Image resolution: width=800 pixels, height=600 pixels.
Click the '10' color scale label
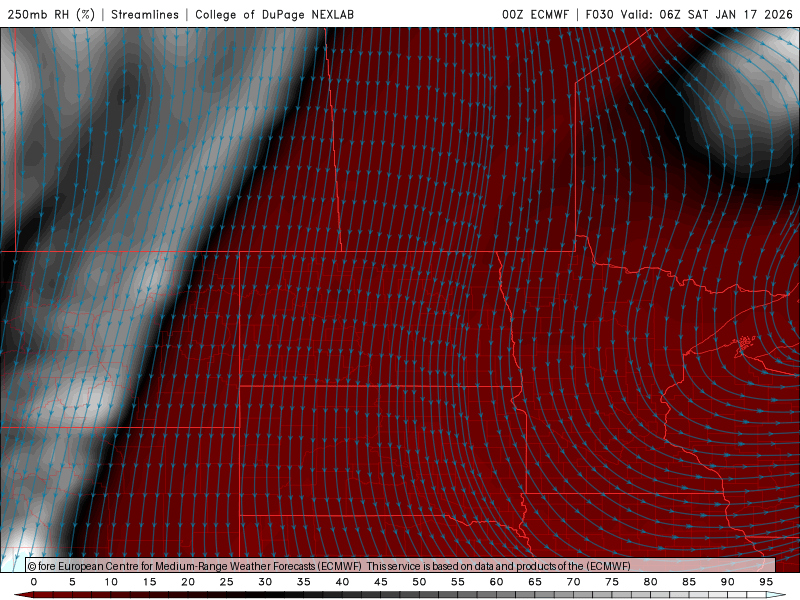click(111, 582)
